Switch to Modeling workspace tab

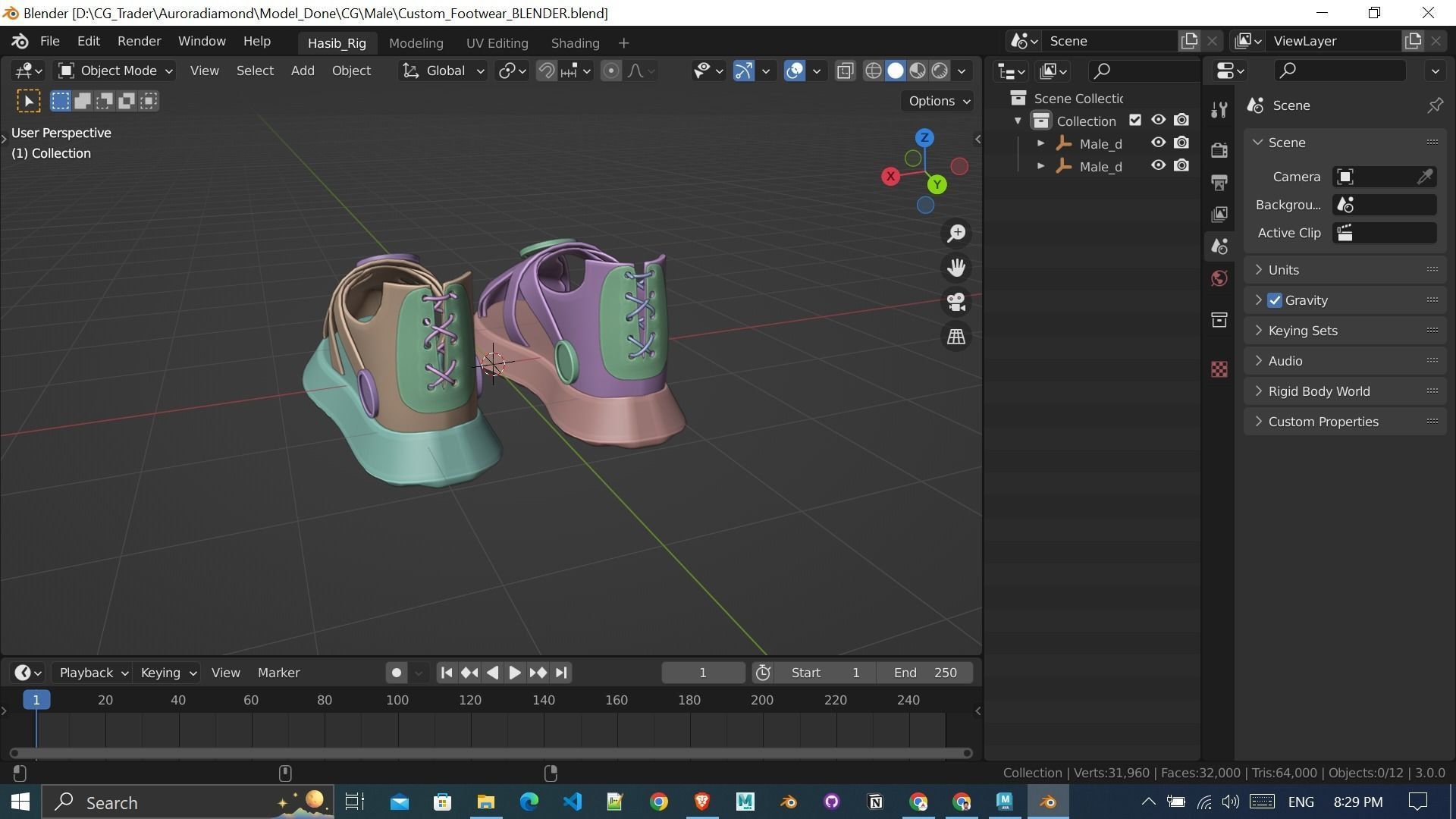point(416,43)
